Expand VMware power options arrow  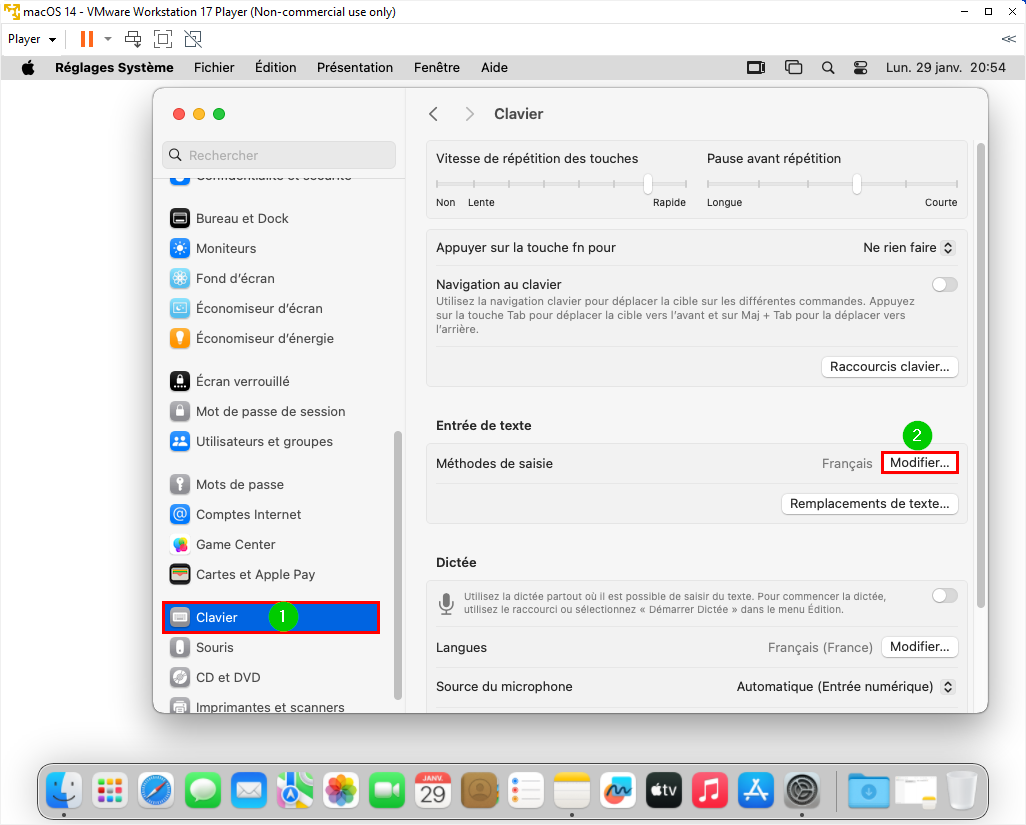(x=108, y=39)
